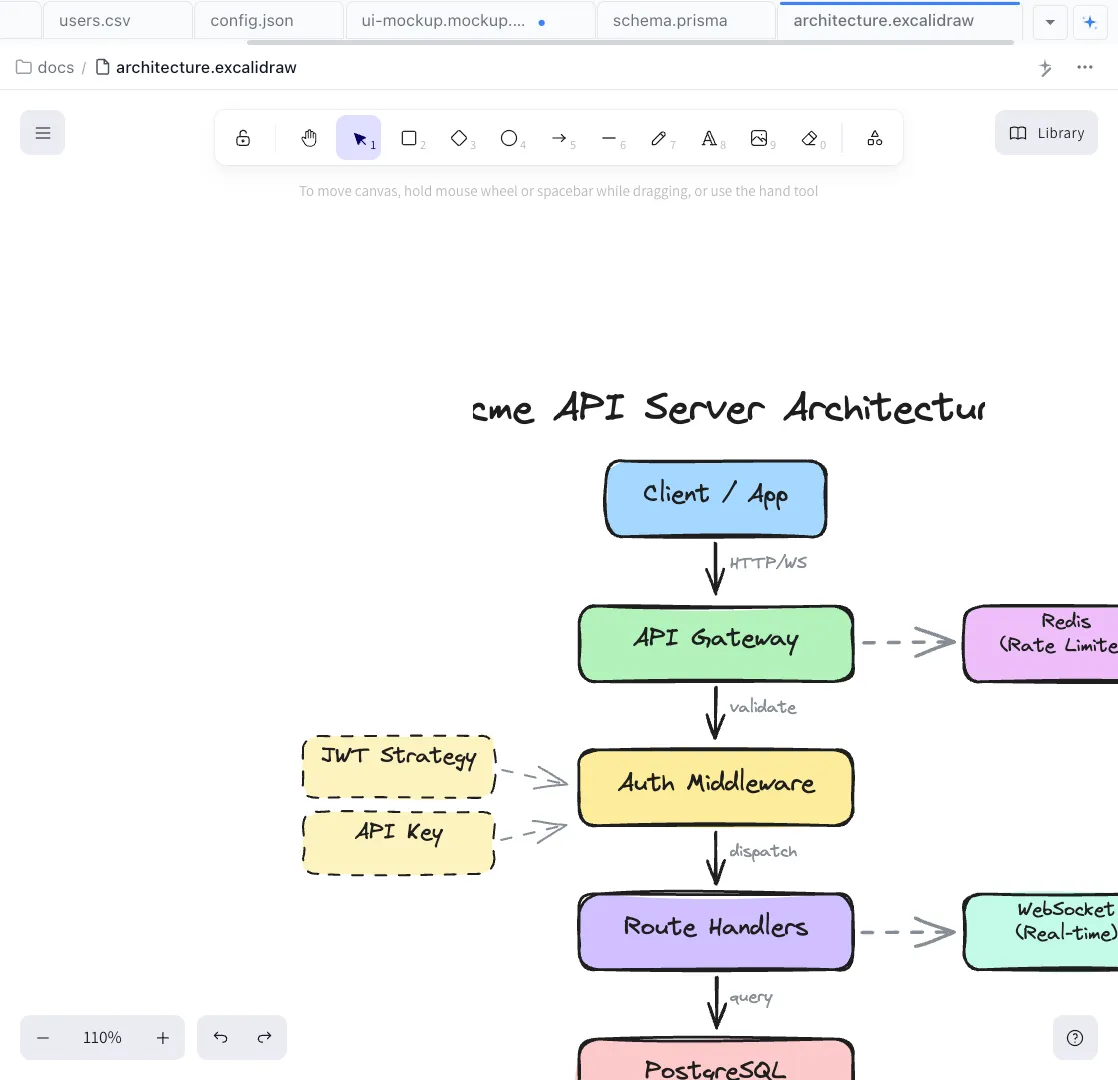Switch to the Hand panning tool
This screenshot has height=1080, width=1118.
309,137
